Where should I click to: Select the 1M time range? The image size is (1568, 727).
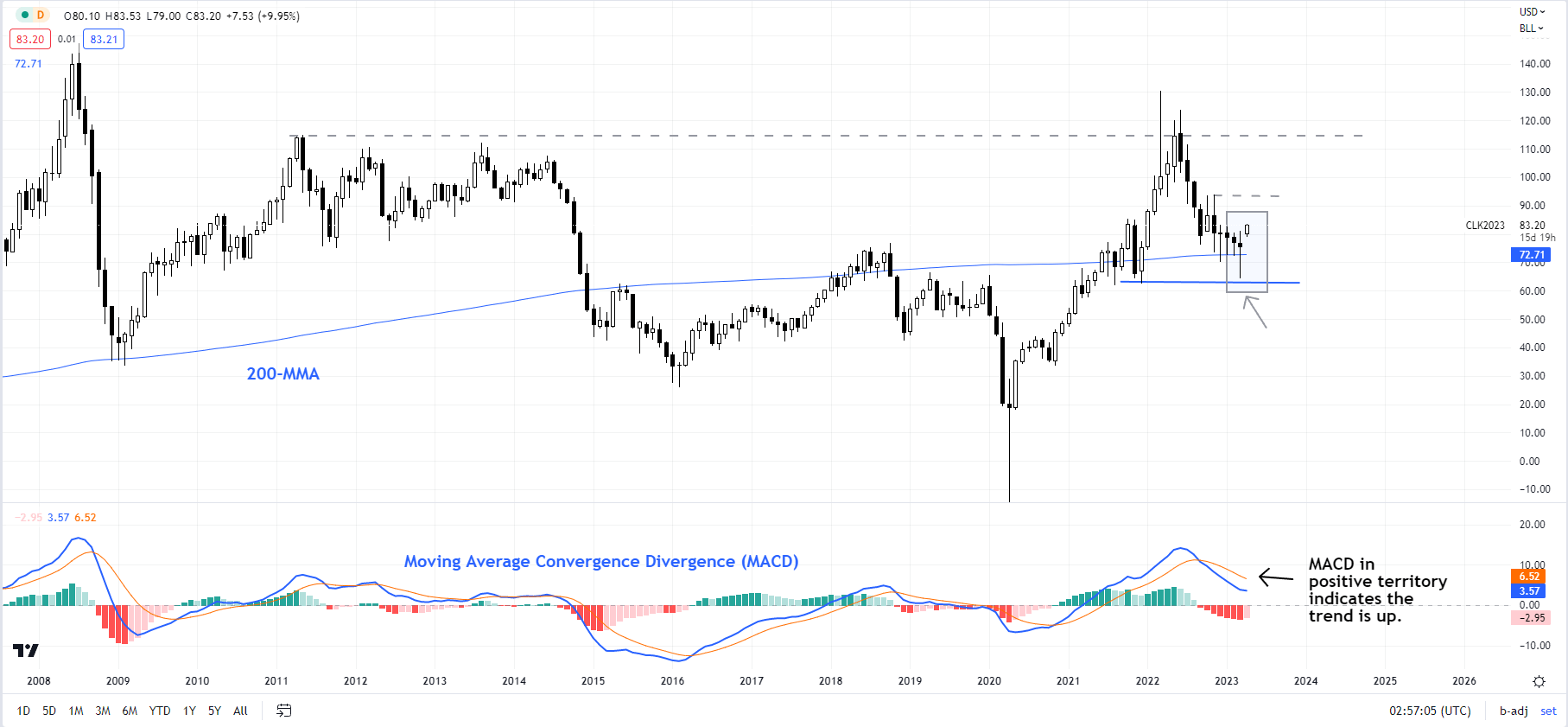(76, 711)
